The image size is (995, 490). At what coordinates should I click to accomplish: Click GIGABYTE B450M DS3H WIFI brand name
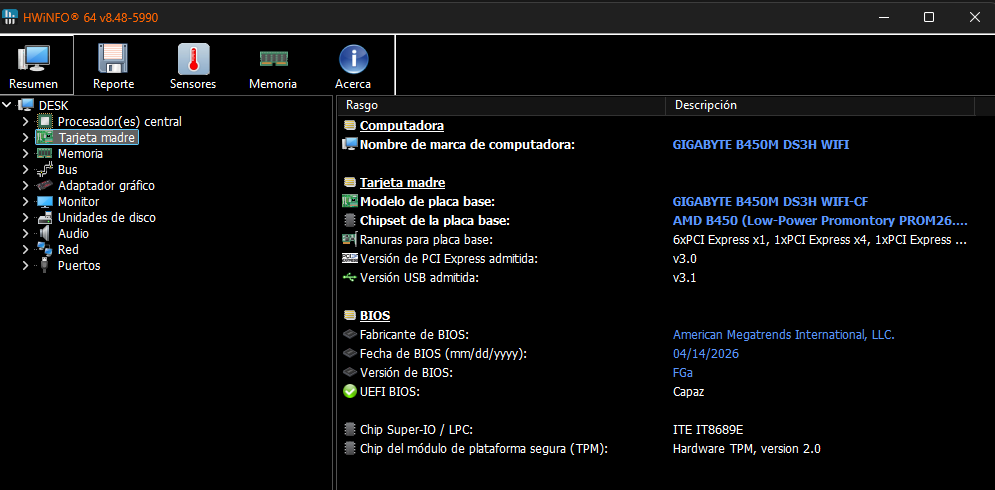761,144
